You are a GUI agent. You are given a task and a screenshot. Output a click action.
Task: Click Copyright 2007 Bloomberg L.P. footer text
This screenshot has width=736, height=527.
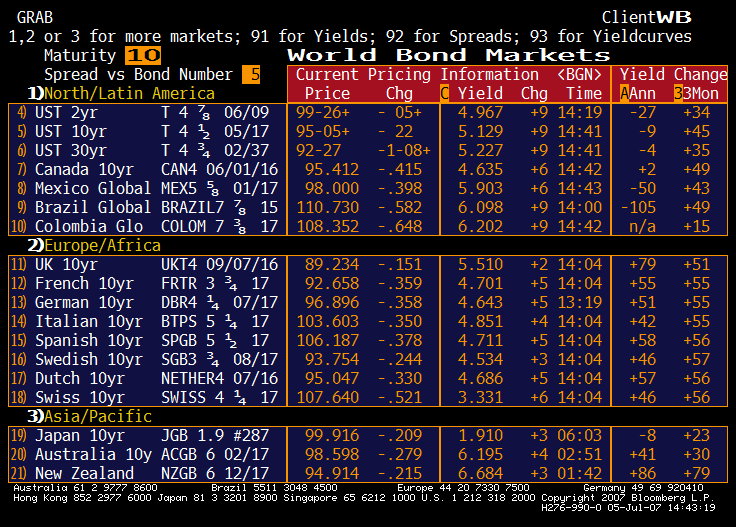click(x=628, y=497)
